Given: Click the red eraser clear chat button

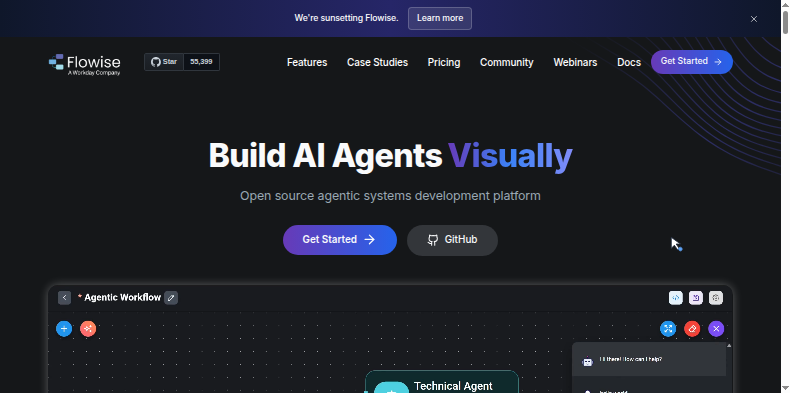Looking at the screenshot, I should 692,329.
